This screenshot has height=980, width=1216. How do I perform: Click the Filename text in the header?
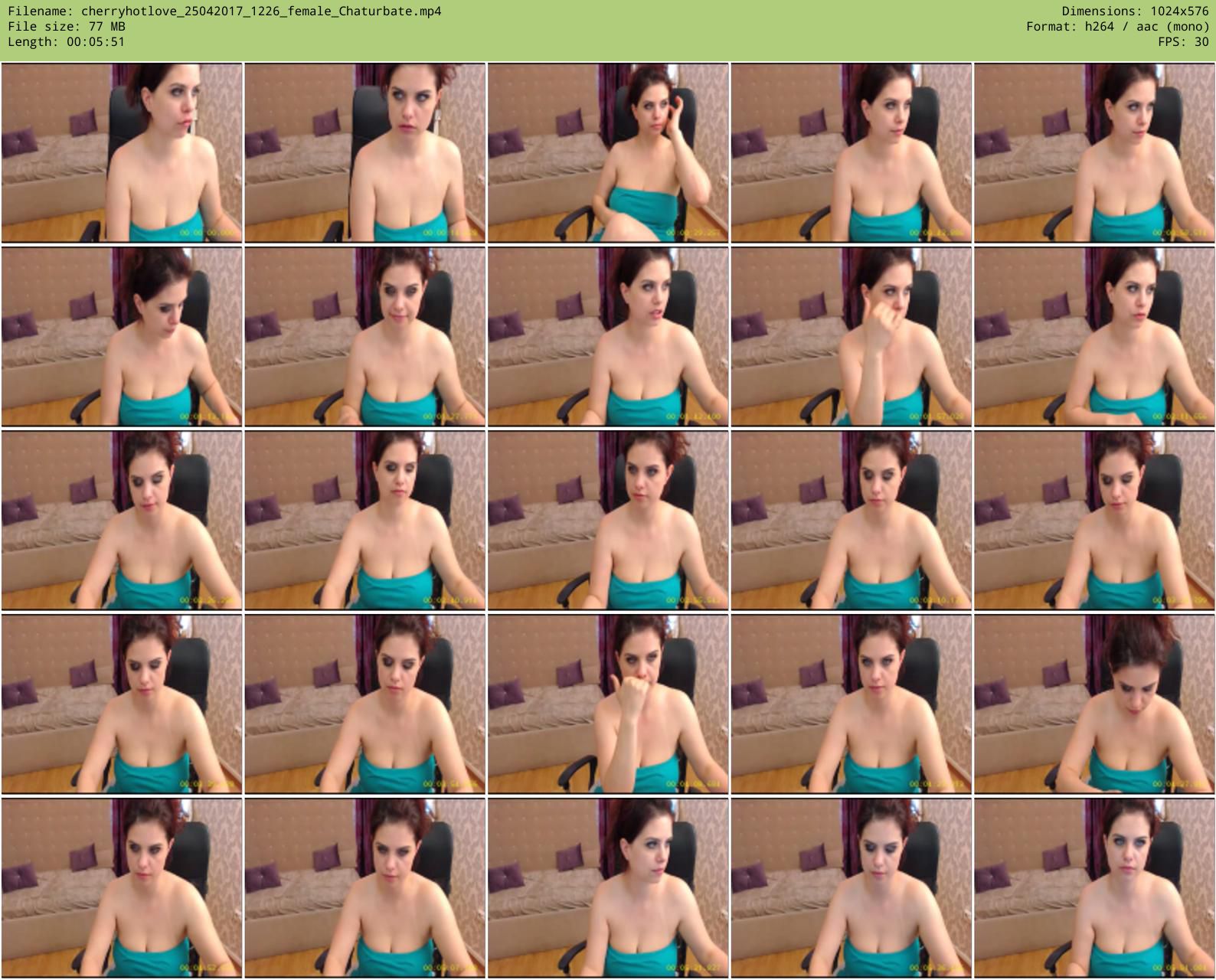pos(224,11)
